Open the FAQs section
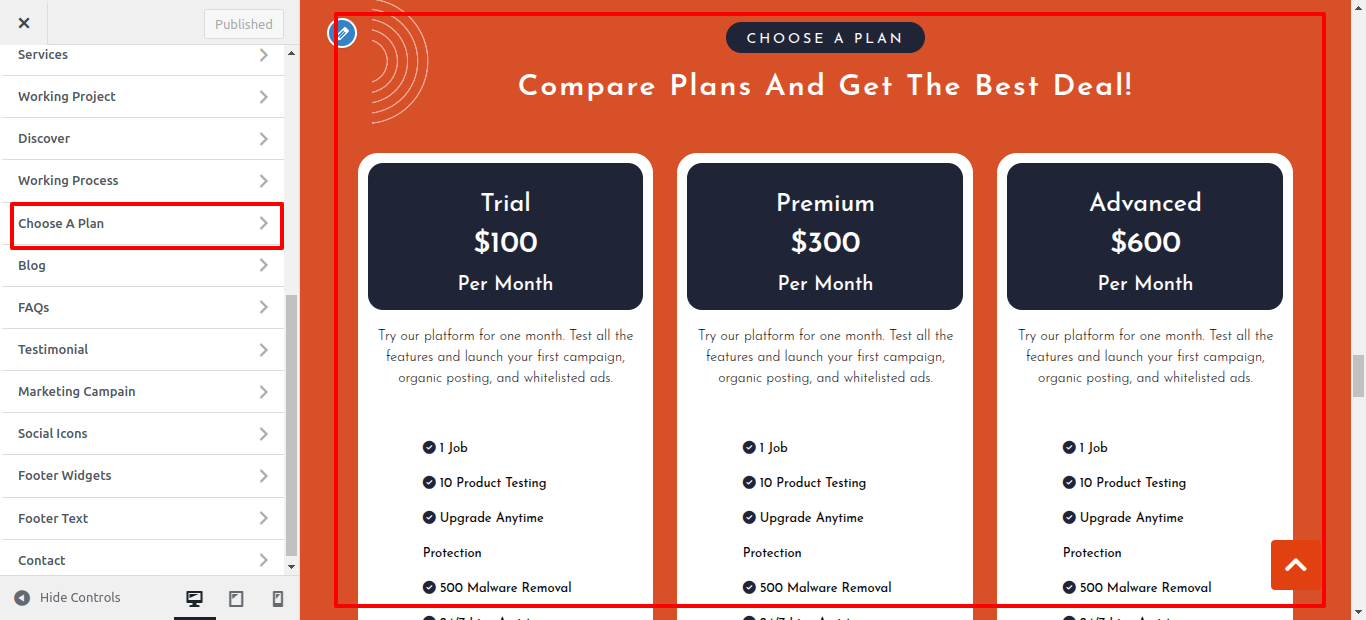The image size is (1366, 620). coord(34,308)
